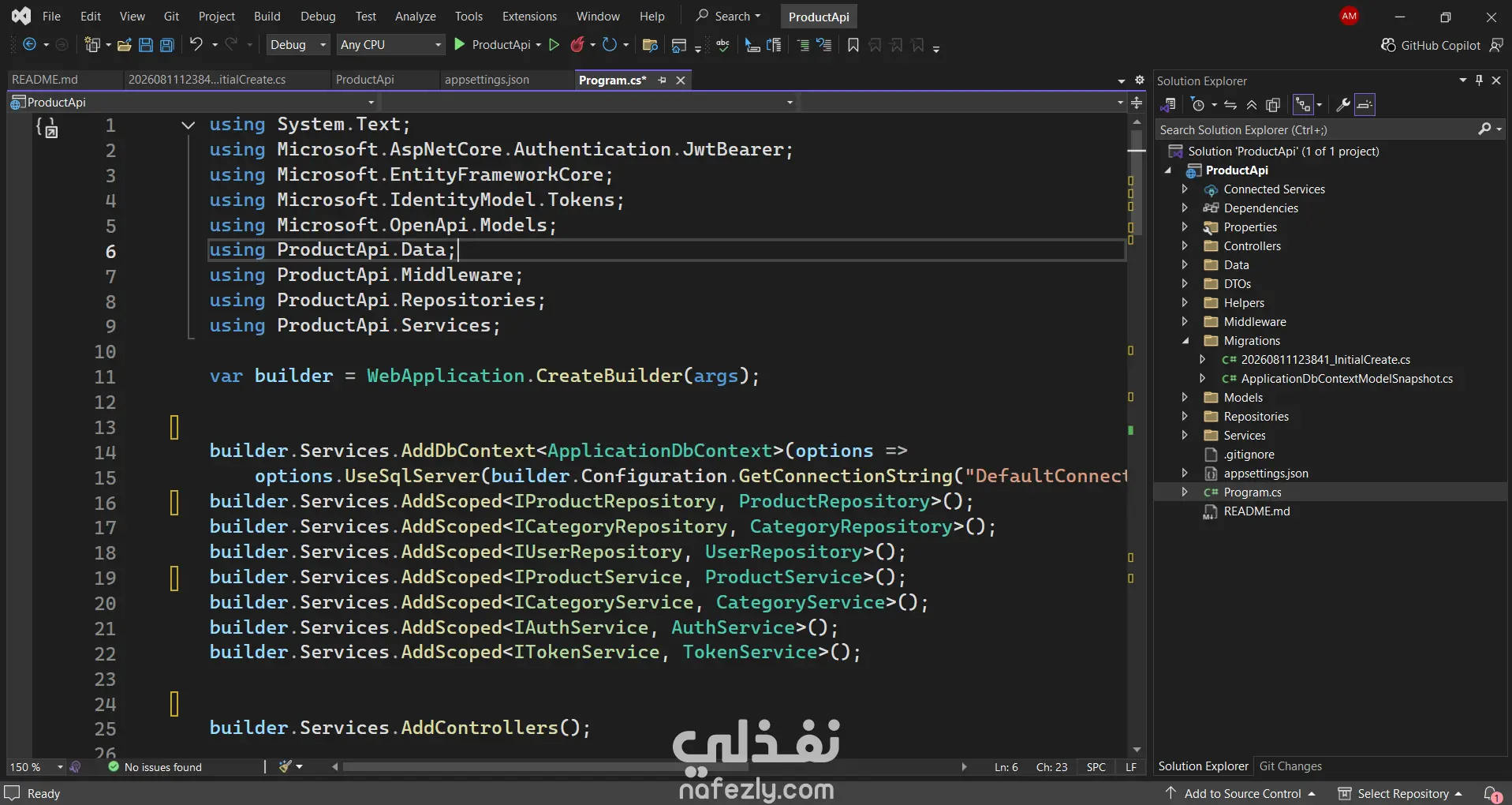Collapse the using directives block at line 1
Screen dimensions: 1512x805
click(x=188, y=125)
